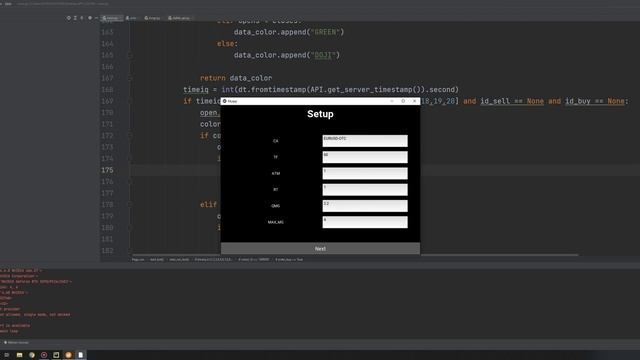Click the GMG label in Setup dialog
Image resolution: width=640 pixels, height=360 pixels.
coord(276,206)
